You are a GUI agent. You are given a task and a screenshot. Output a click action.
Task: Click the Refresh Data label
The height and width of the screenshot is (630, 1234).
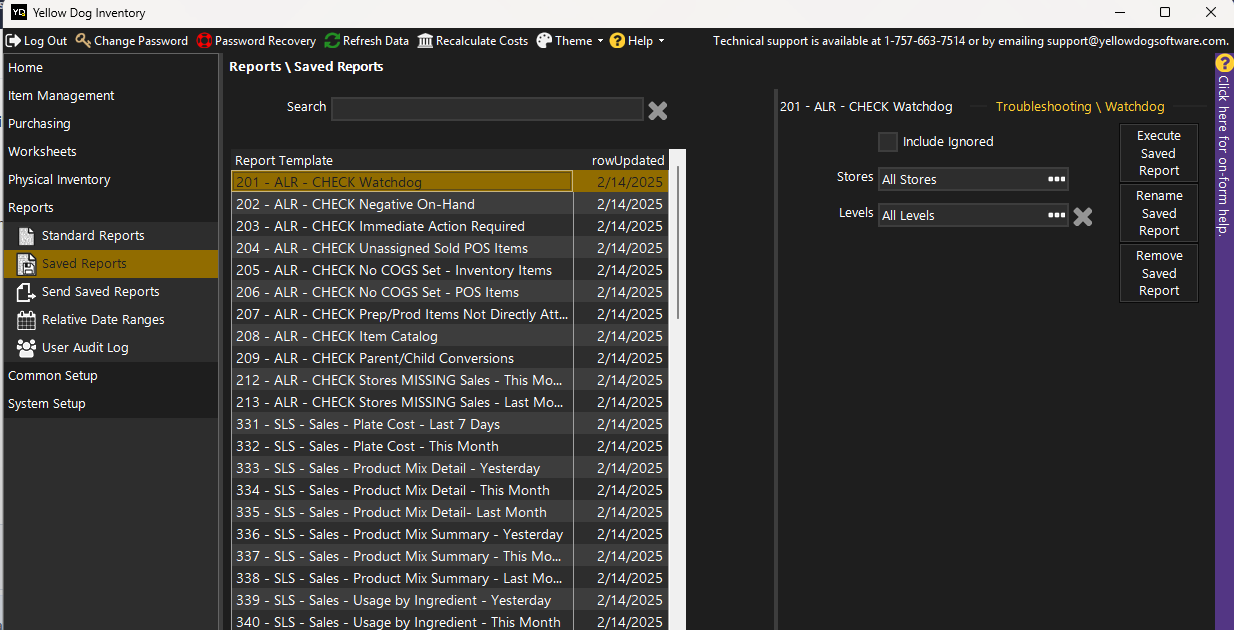(376, 41)
